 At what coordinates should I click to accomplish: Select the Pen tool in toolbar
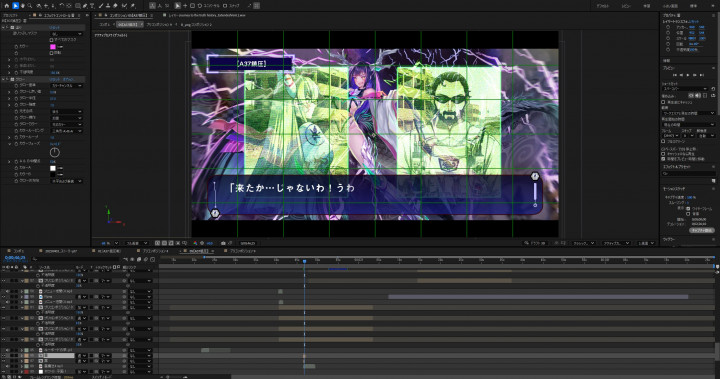coord(85,6)
